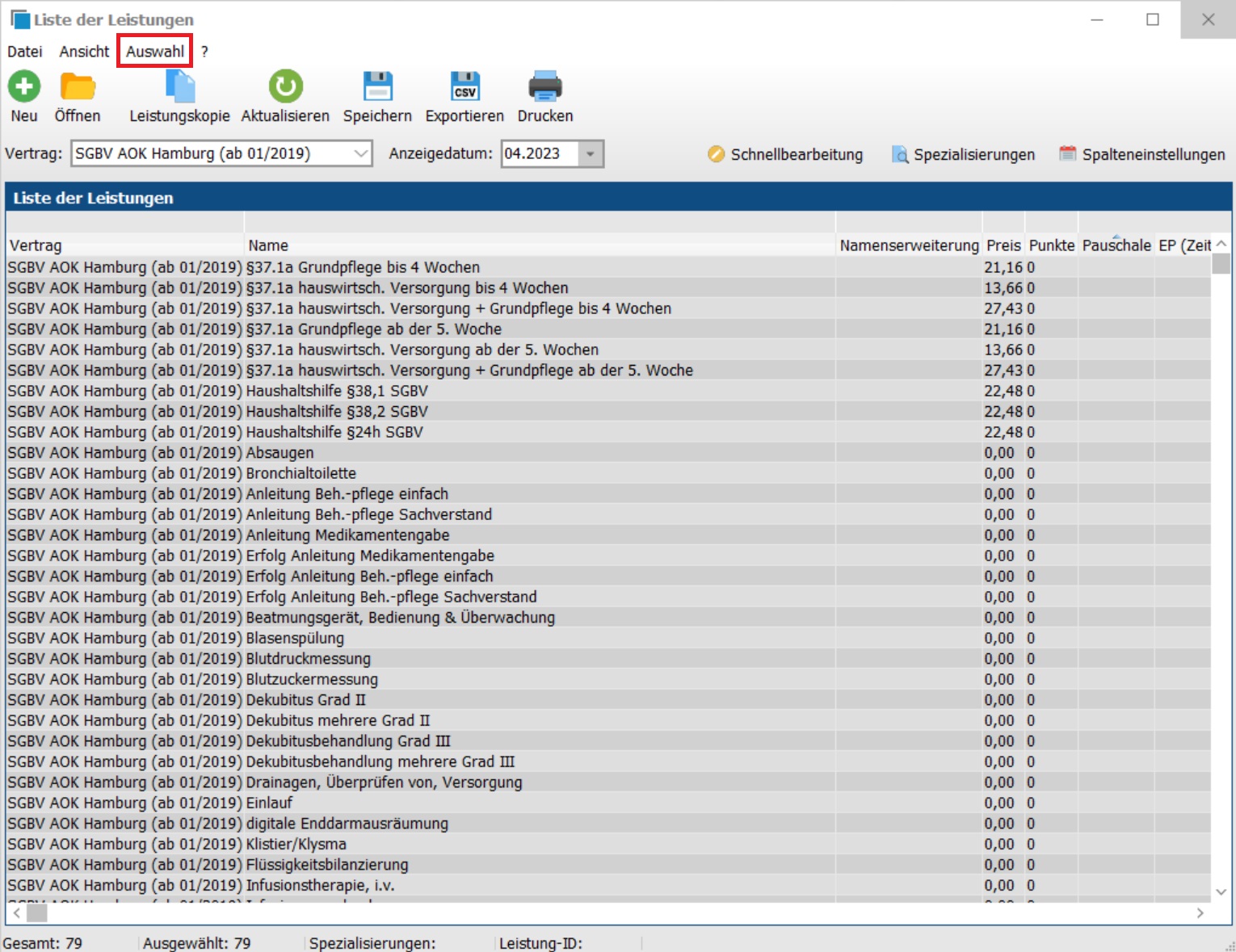The width and height of the screenshot is (1236, 952).
Task: Select the Blutdruckmessung row
Action: pos(608,659)
